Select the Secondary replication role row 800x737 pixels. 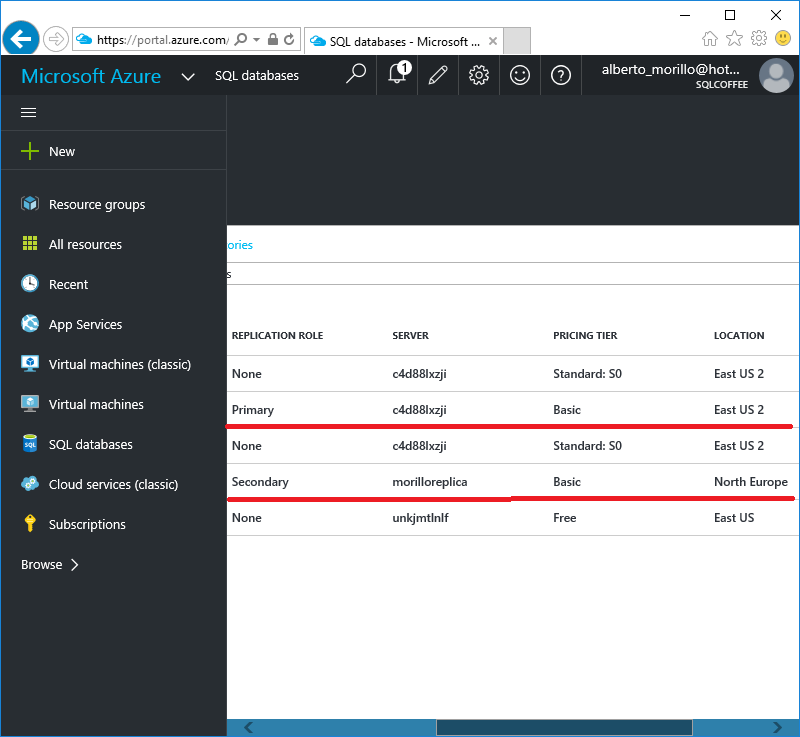(513, 481)
